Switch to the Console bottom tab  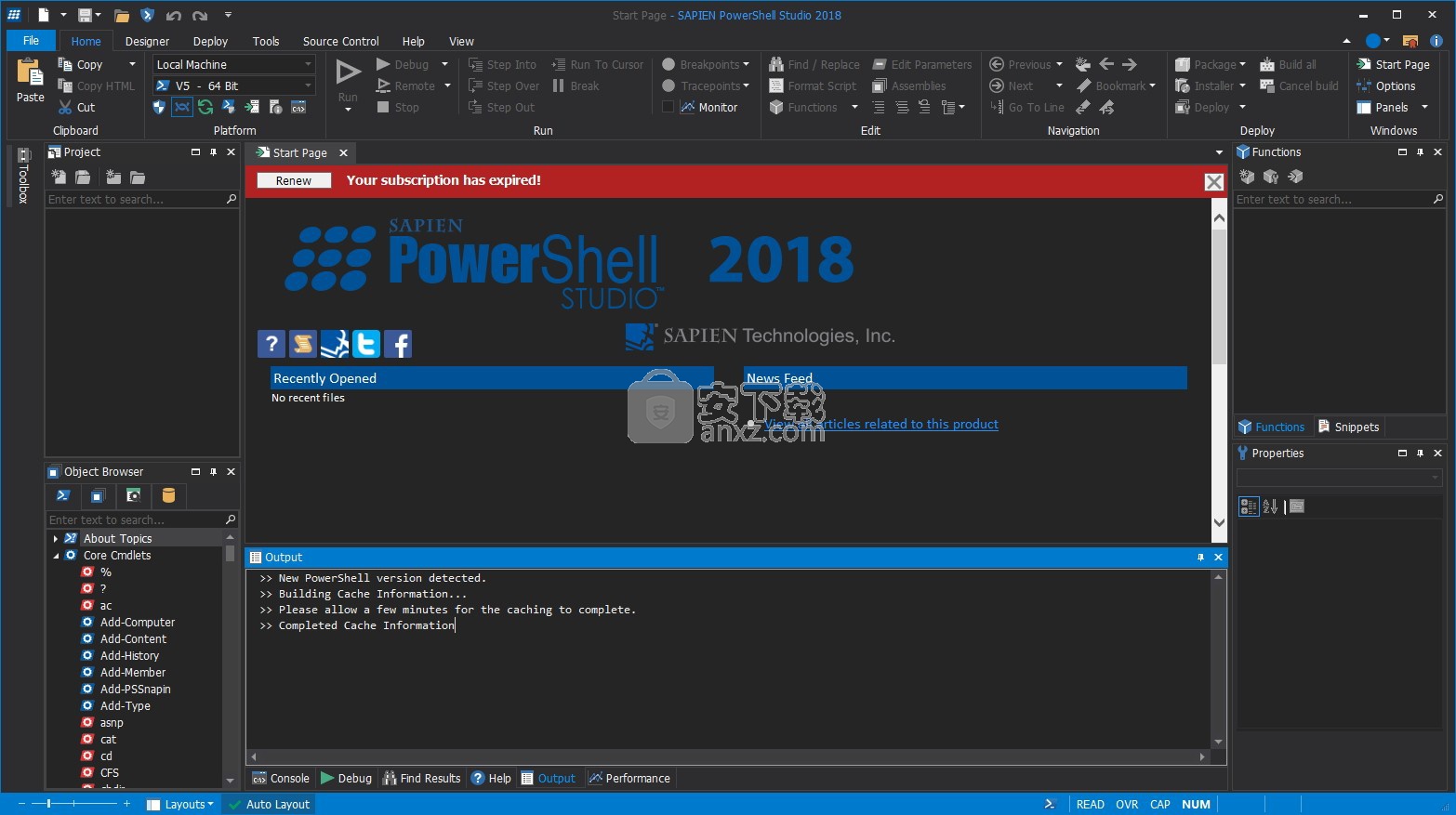[281, 779]
